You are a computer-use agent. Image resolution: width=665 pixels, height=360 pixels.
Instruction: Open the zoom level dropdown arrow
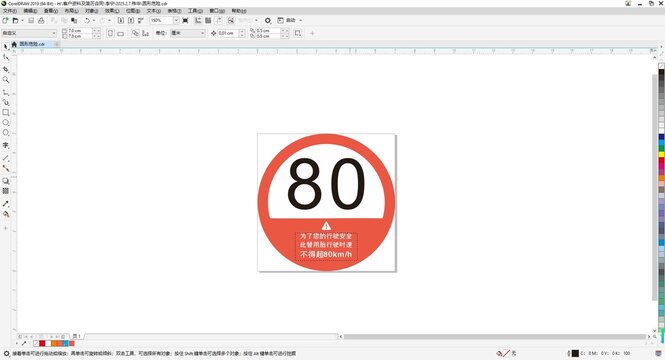[176, 20]
